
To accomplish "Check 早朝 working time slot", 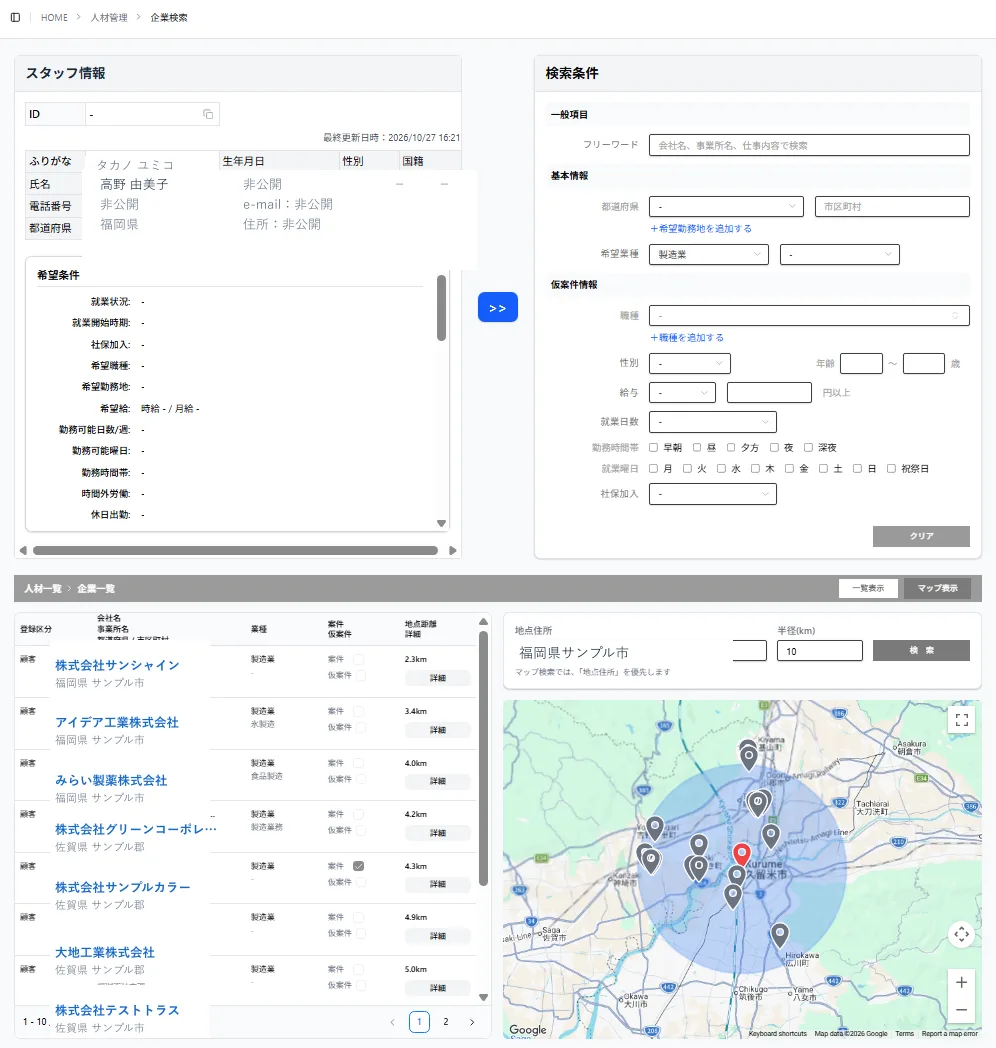I will coord(654,447).
